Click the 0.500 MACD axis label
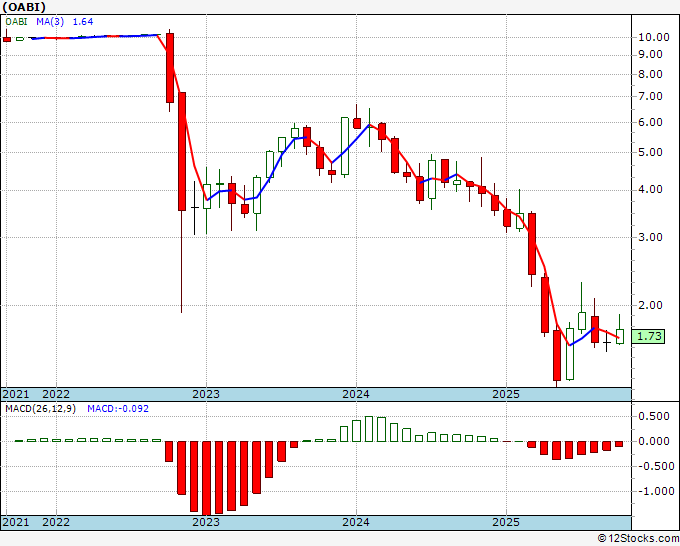This screenshot has width=680, height=546. pyautogui.click(x=654, y=416)
